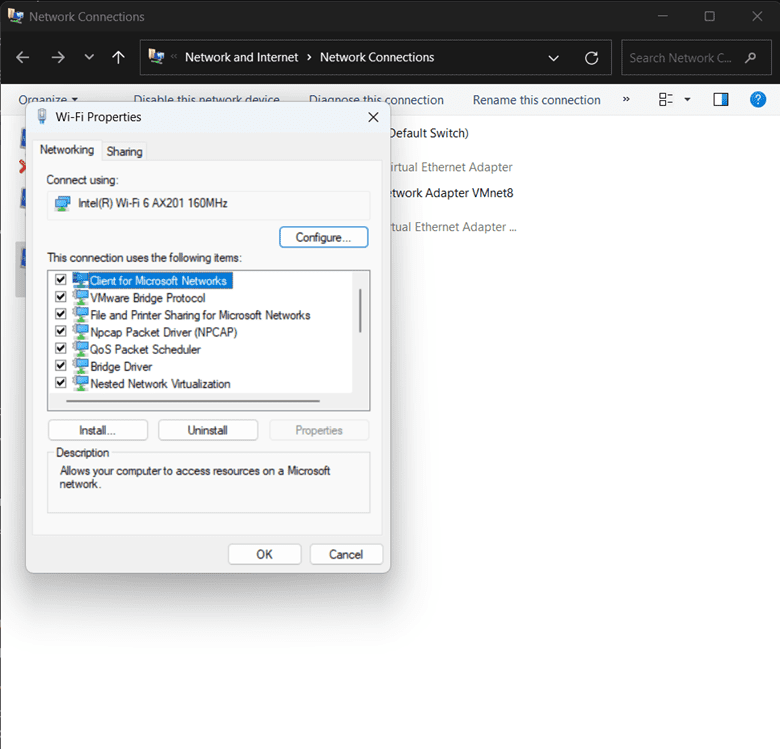The height and width of the screenshot is (749, 780).
Task: Click the QoS Packet Scheduler icon
Action: pyautogui.click(x=81, y=349)
